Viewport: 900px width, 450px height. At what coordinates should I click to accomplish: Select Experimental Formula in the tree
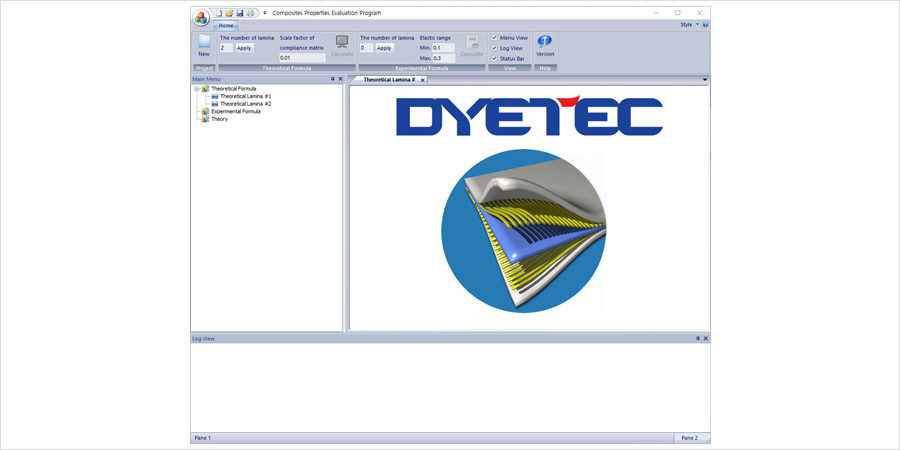tap(235, 111)
